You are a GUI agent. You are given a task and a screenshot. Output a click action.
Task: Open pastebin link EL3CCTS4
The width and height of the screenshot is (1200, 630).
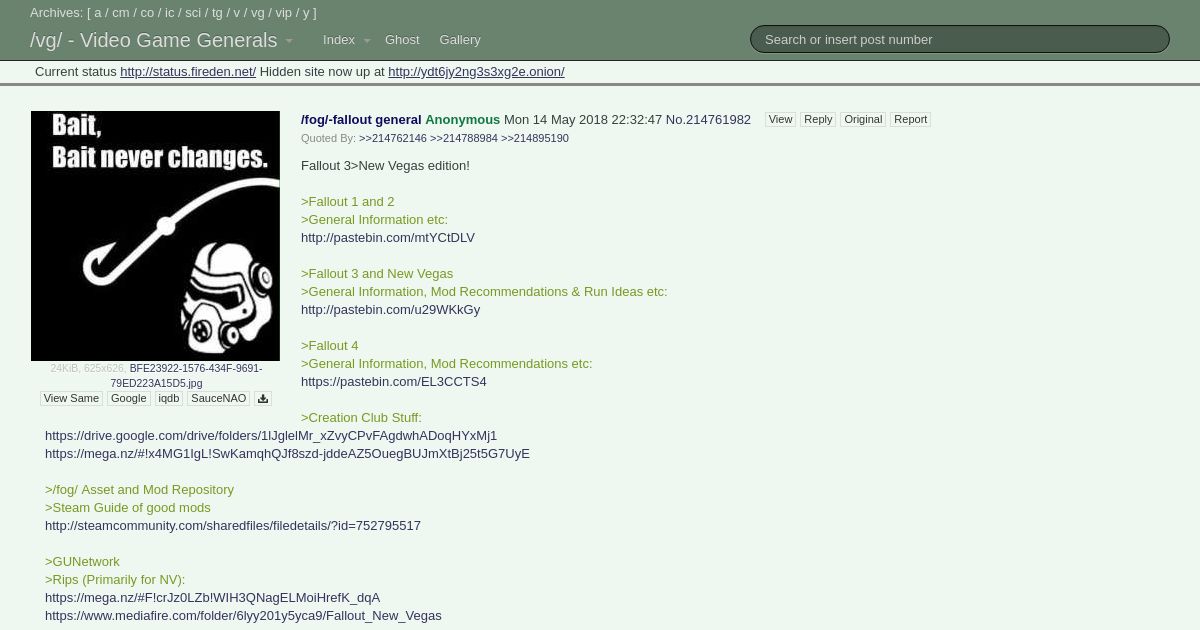pyautogui.click(x=394, y=381)
